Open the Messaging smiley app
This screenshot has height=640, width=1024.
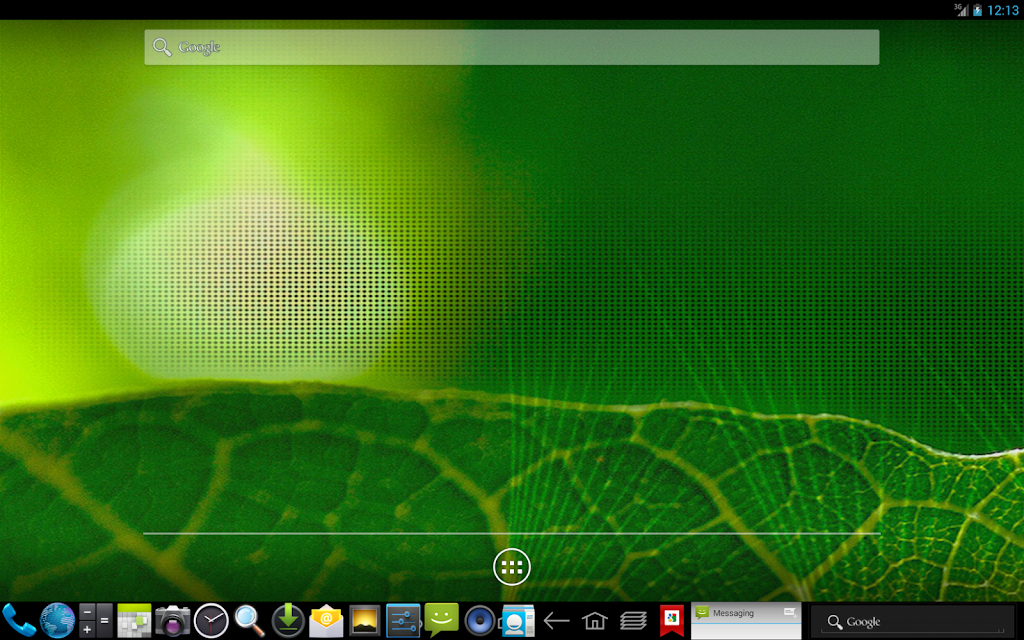[441, 620]
